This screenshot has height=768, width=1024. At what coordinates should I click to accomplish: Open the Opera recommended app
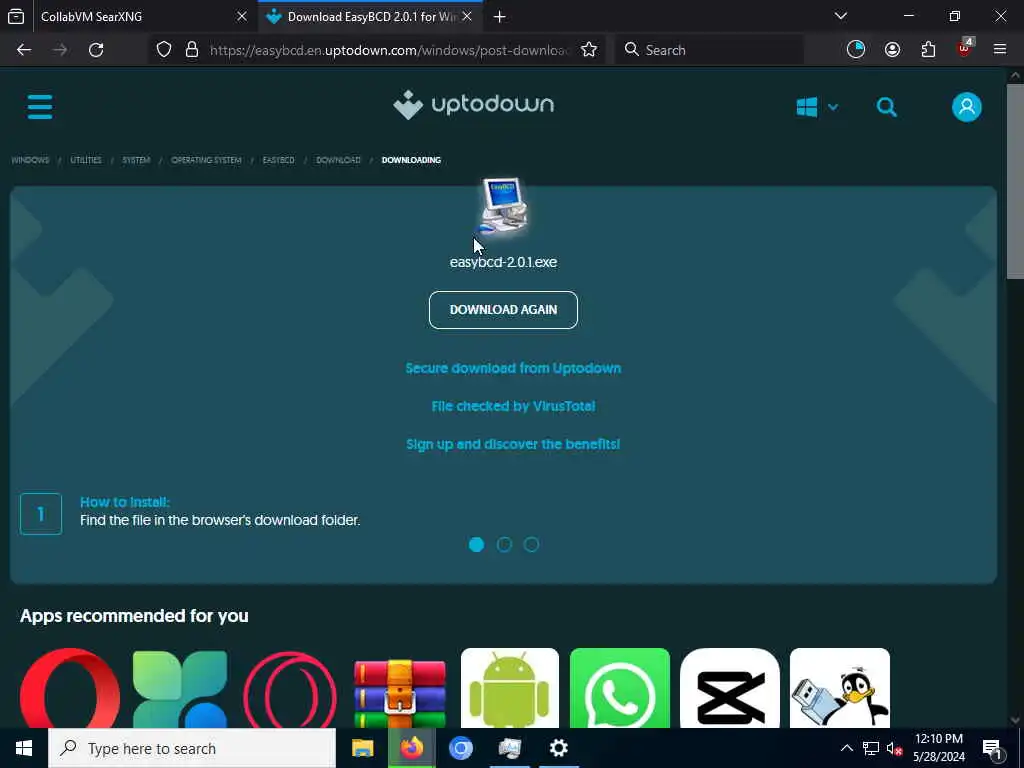pyautogui.click(x=70, y=688)
